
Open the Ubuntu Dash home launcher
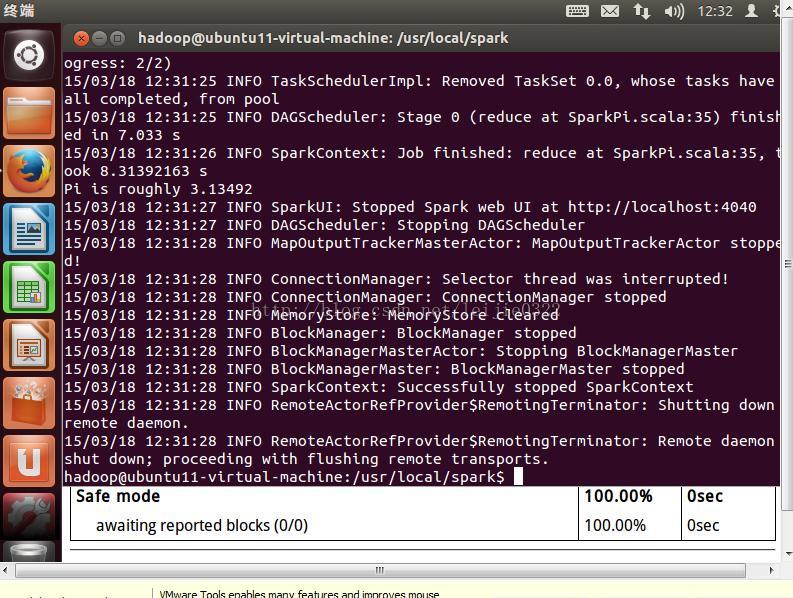[x=29, y=55]
